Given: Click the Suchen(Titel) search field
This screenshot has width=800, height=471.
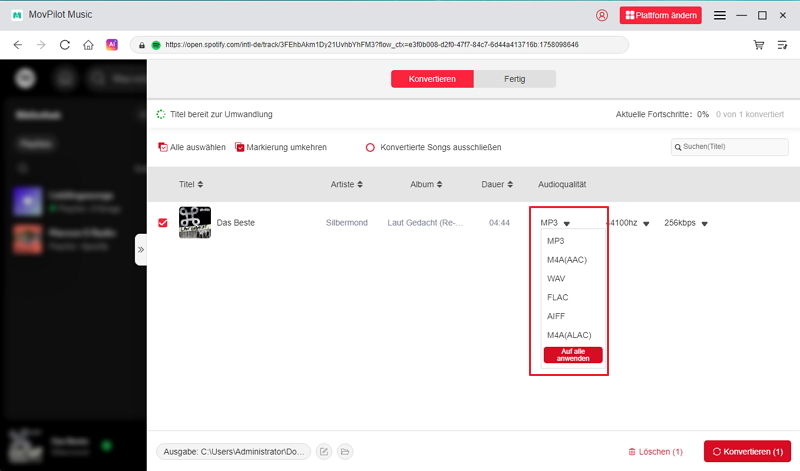Looking at the screenshot, I should click(x=733, y=147).
